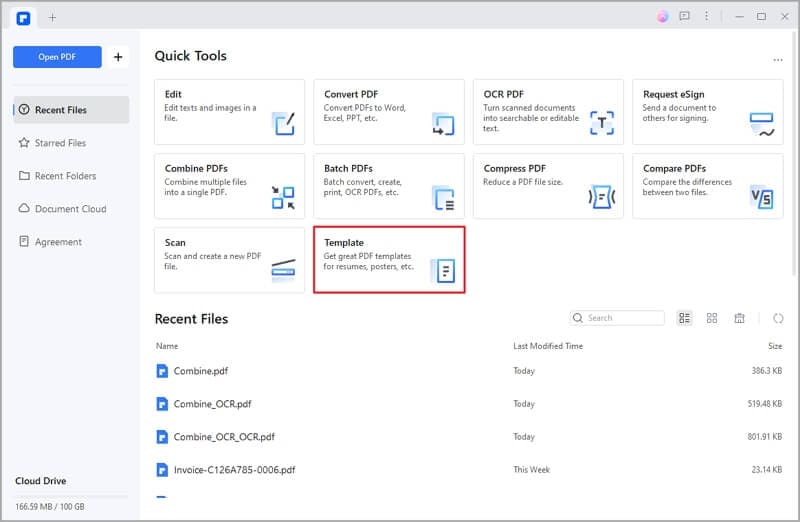800x522 pixels.
Task: Click the Open PDF button
Action: pos(57,57)
